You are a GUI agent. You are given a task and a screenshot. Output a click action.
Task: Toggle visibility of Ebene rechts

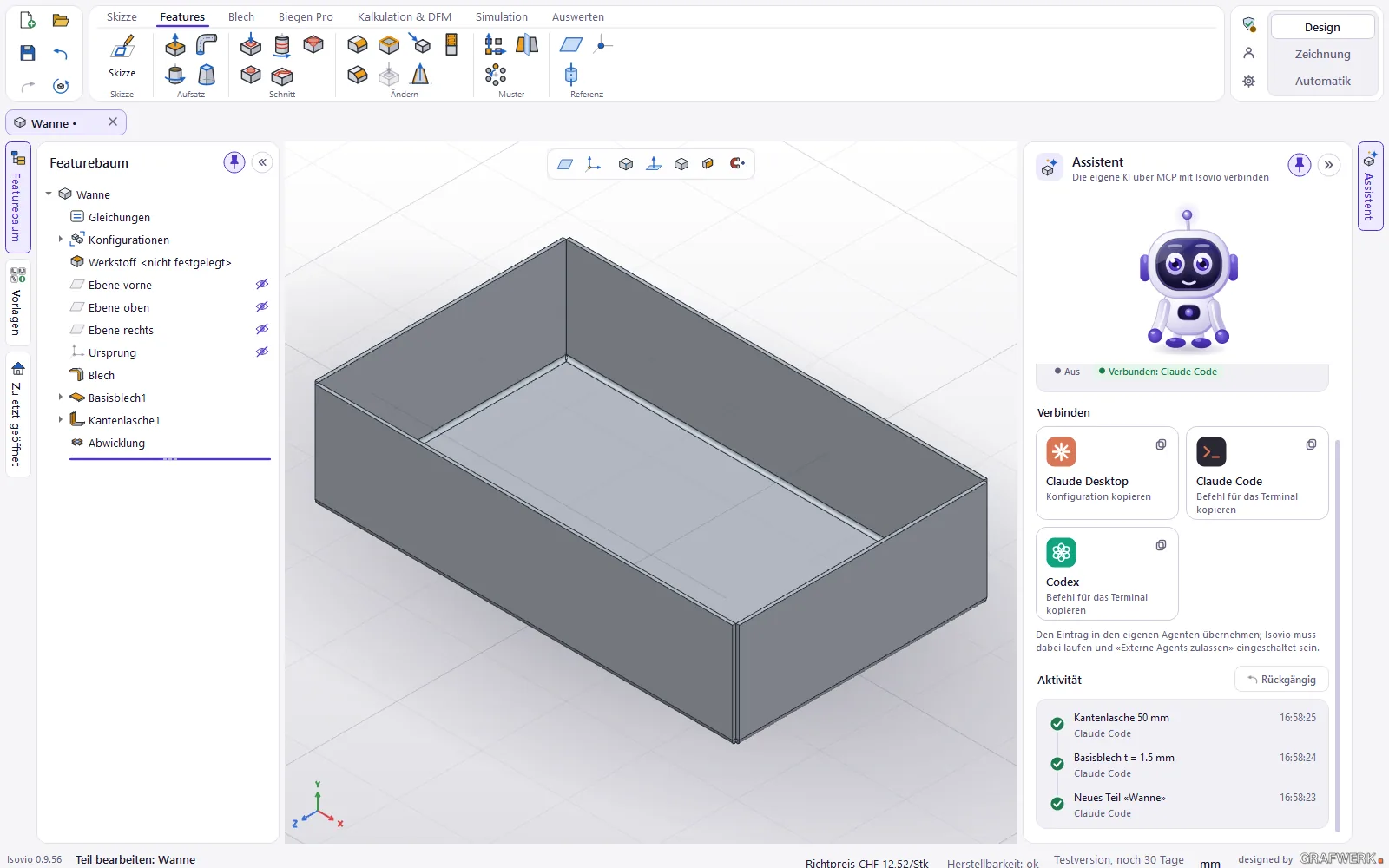click(261, 330)
